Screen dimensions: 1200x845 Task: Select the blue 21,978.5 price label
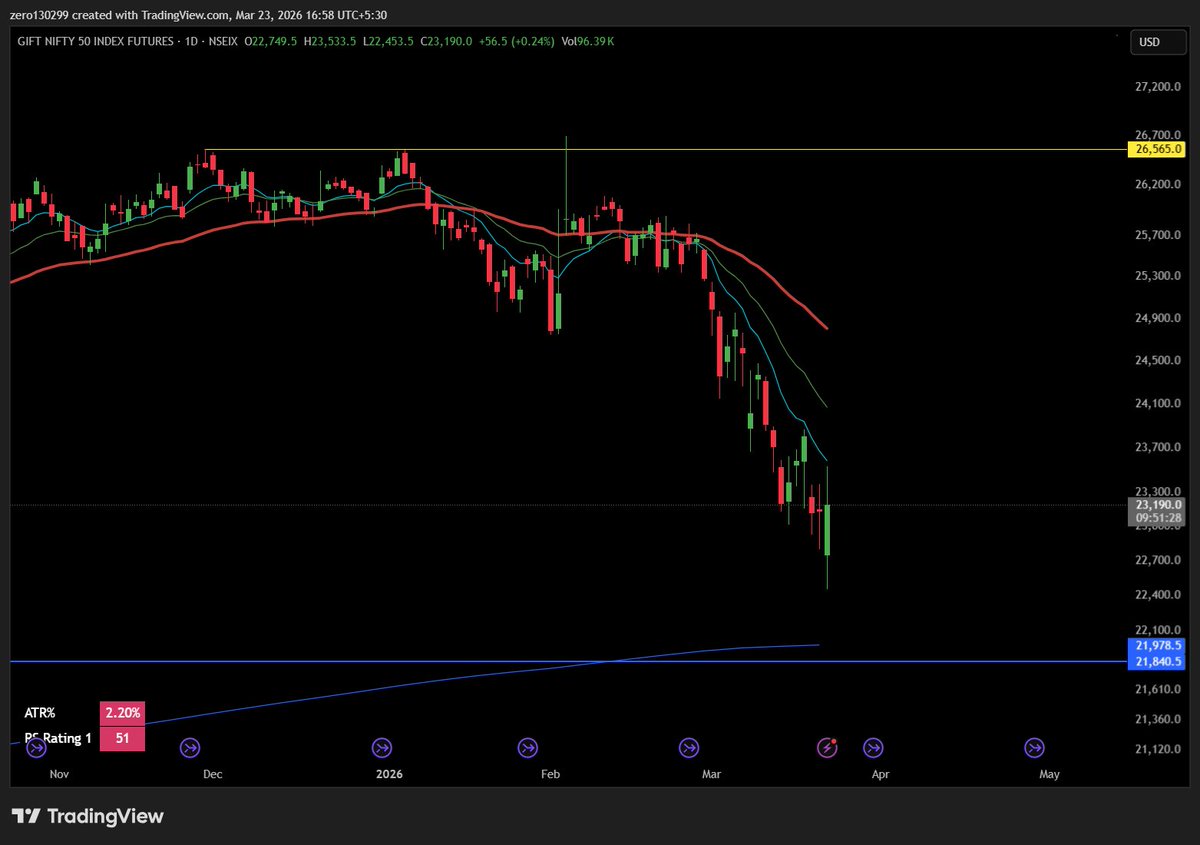tap(1158, 646)
